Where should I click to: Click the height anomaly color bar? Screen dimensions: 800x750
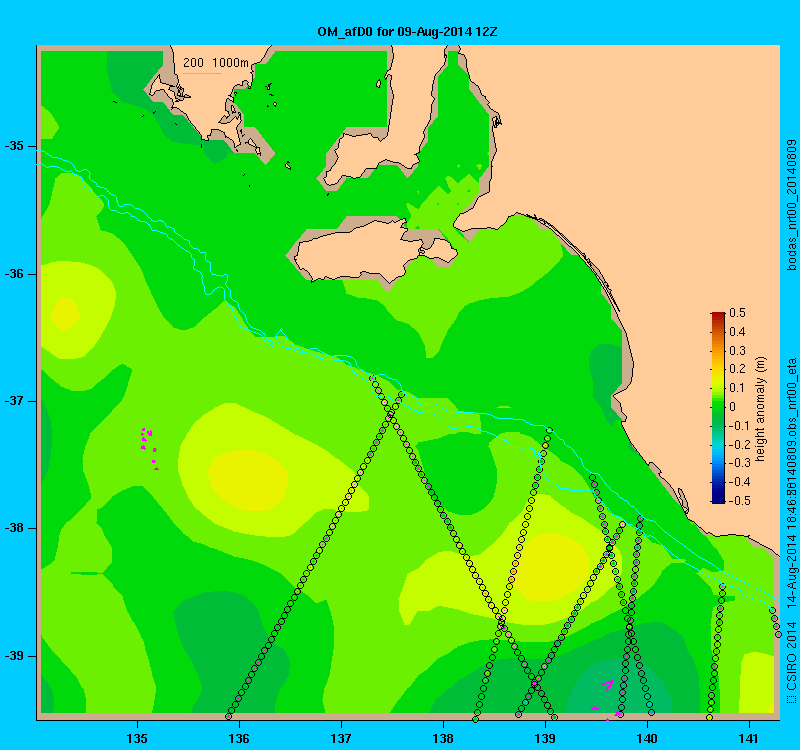[x=718, y=407]
